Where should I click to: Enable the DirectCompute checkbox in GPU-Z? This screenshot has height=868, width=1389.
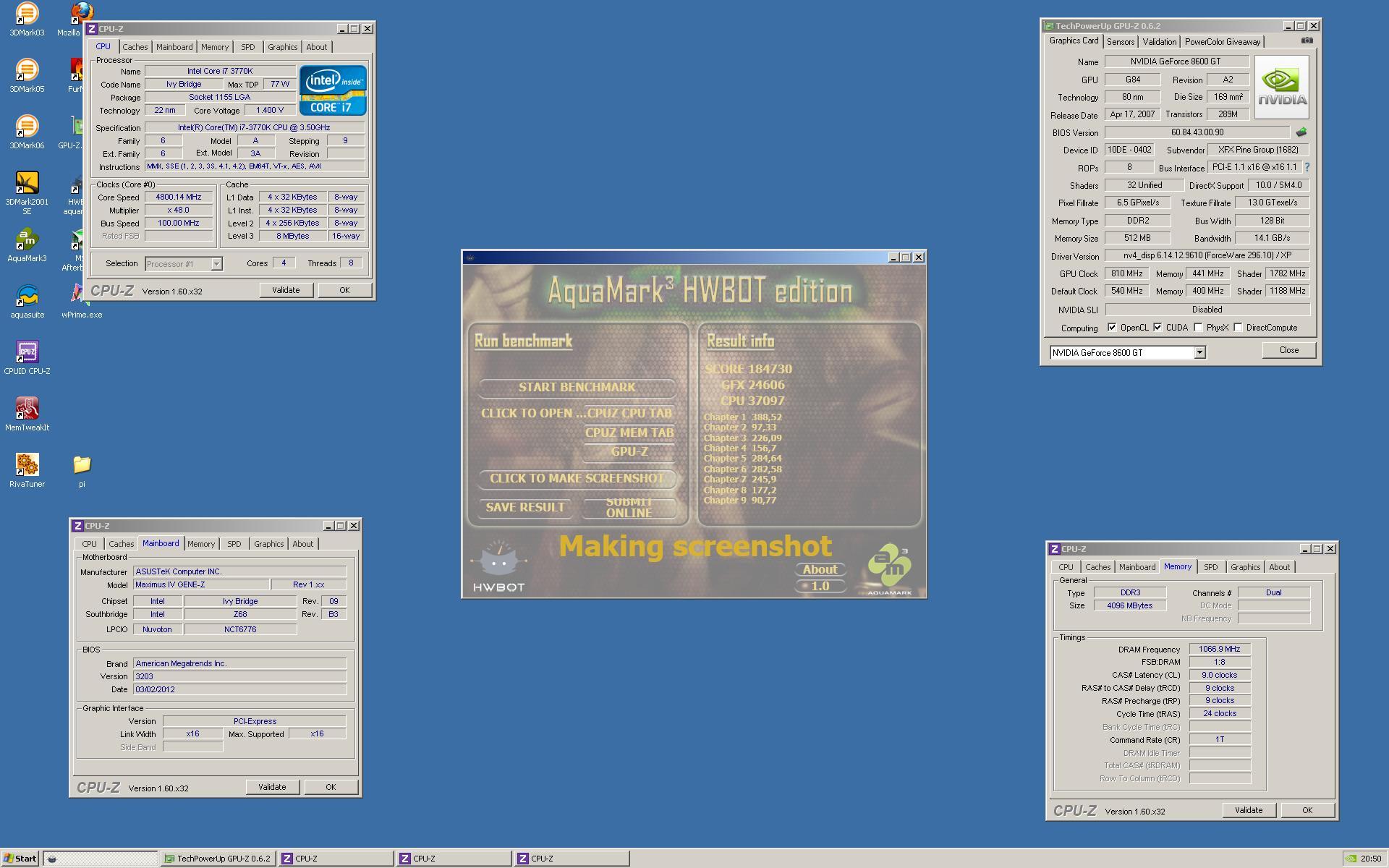click(1238, 327)
